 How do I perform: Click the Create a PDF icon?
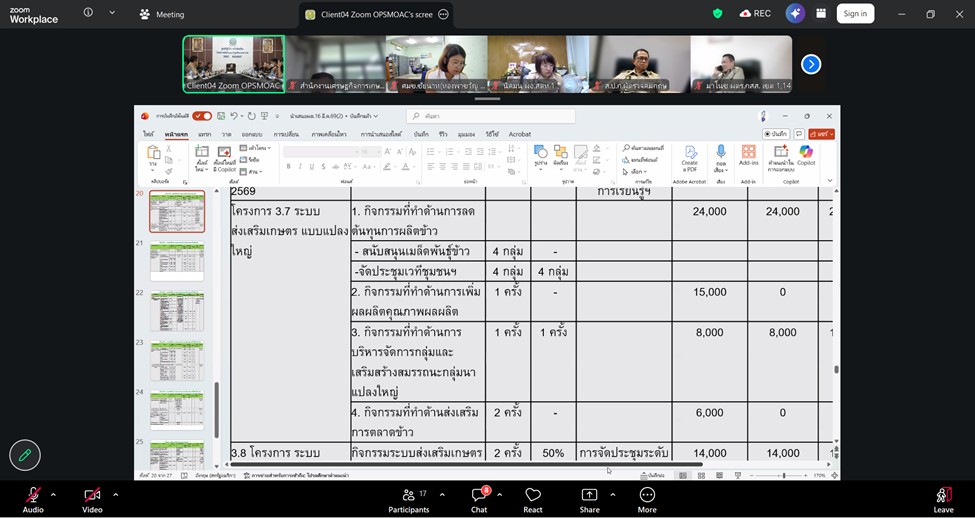coord(690,152)
